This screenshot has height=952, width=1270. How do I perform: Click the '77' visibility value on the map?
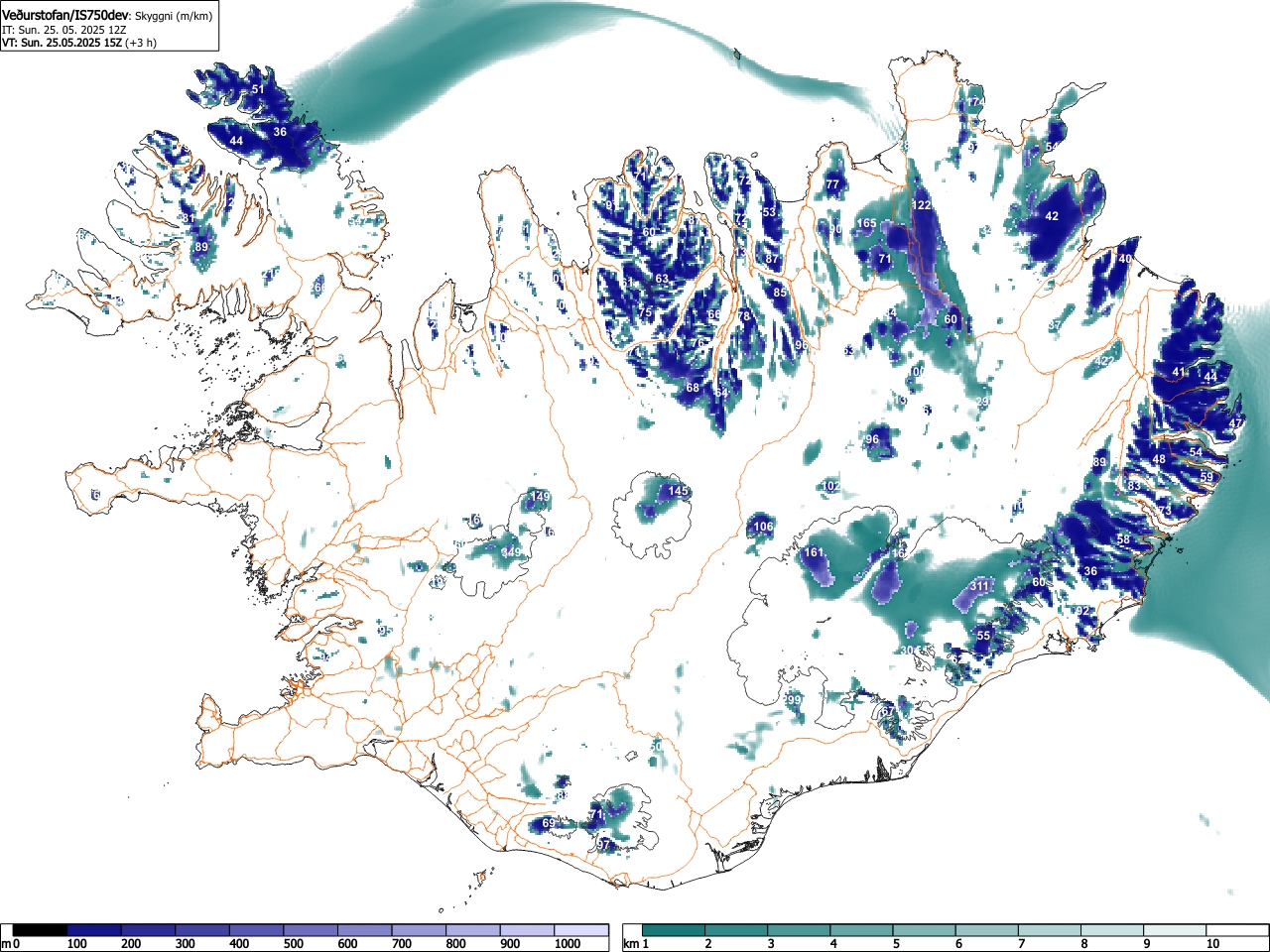[832, 184]
